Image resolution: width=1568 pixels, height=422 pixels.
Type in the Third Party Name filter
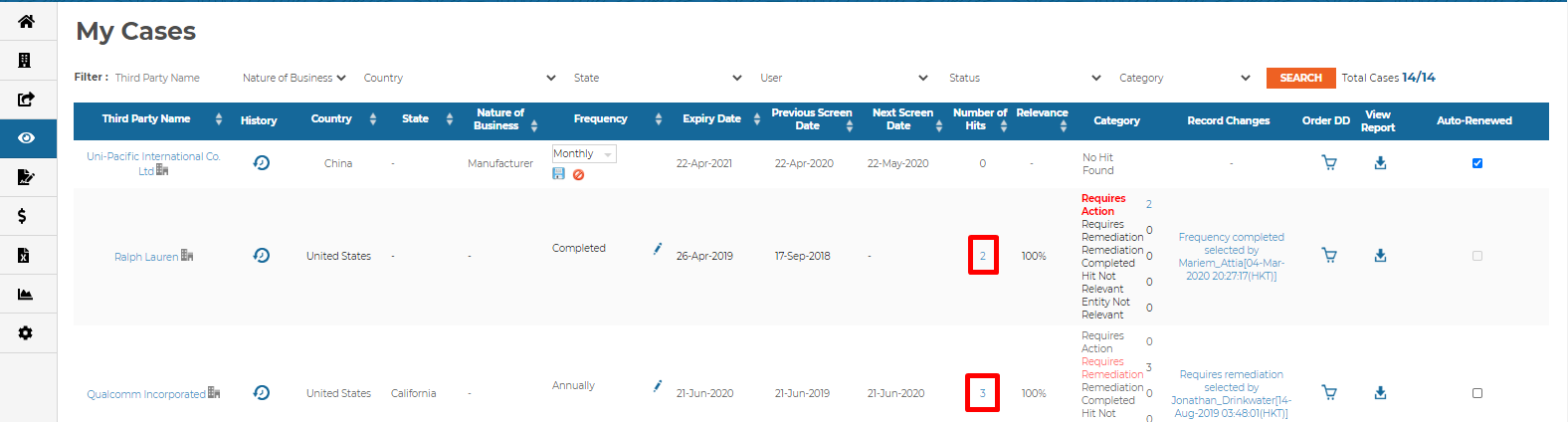[x=169, y=78]
